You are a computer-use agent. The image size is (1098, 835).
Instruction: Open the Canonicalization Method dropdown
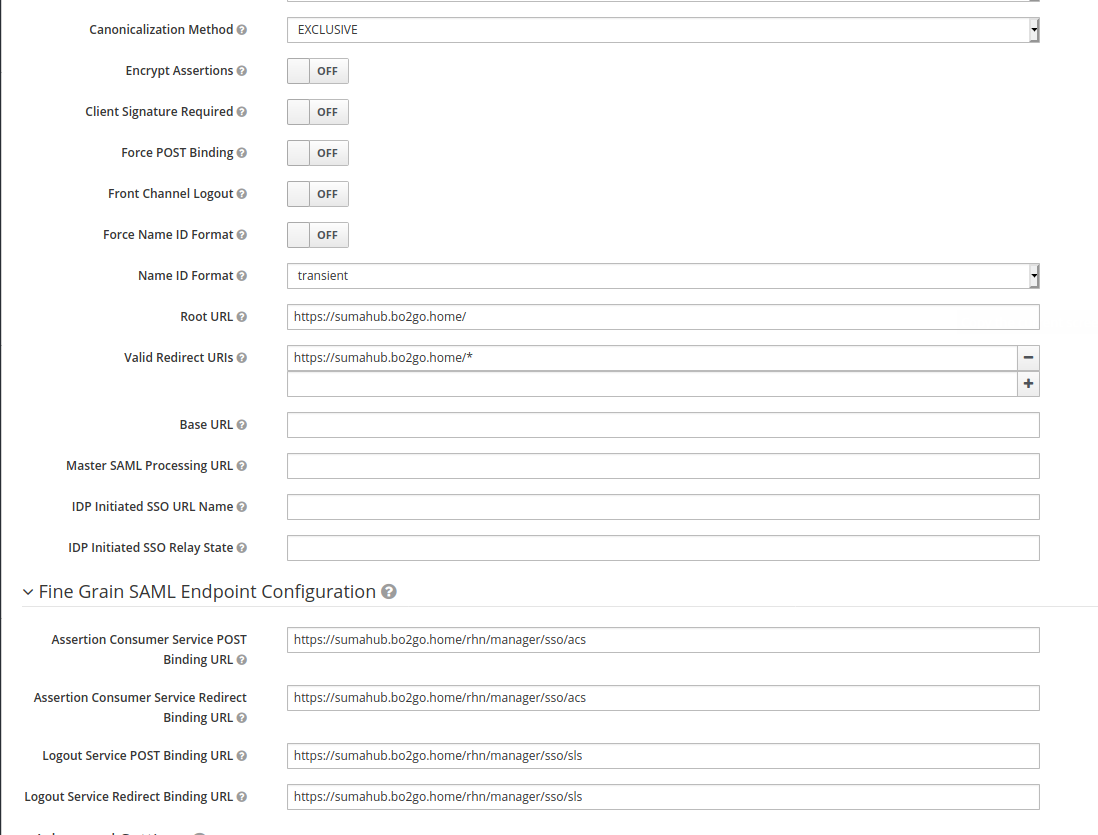(662, 30)
